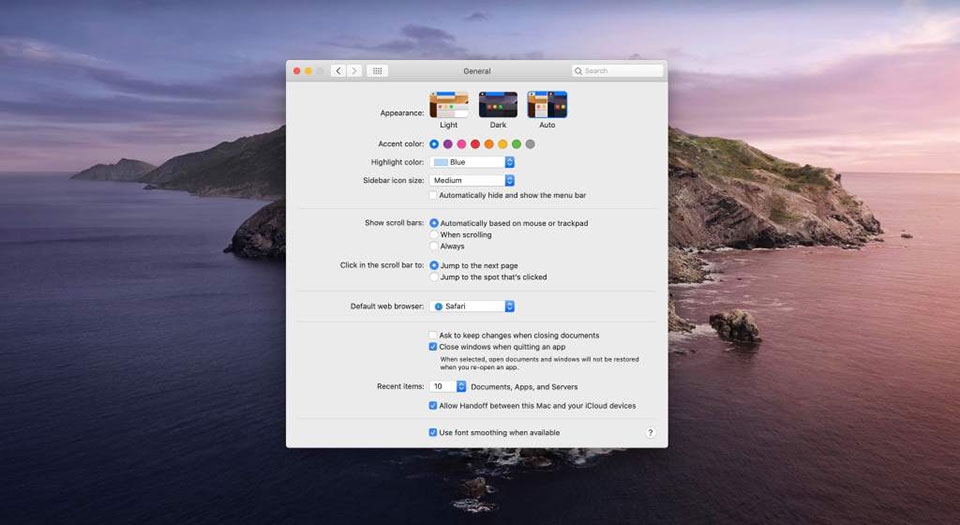Click the Light label under appearance

pyautogui.click(x=449, y=125)
